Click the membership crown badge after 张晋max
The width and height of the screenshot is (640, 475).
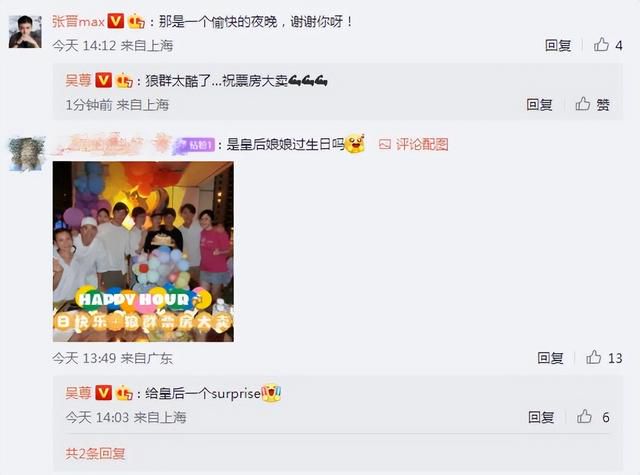pyautogui.click(x=136, y=21)
